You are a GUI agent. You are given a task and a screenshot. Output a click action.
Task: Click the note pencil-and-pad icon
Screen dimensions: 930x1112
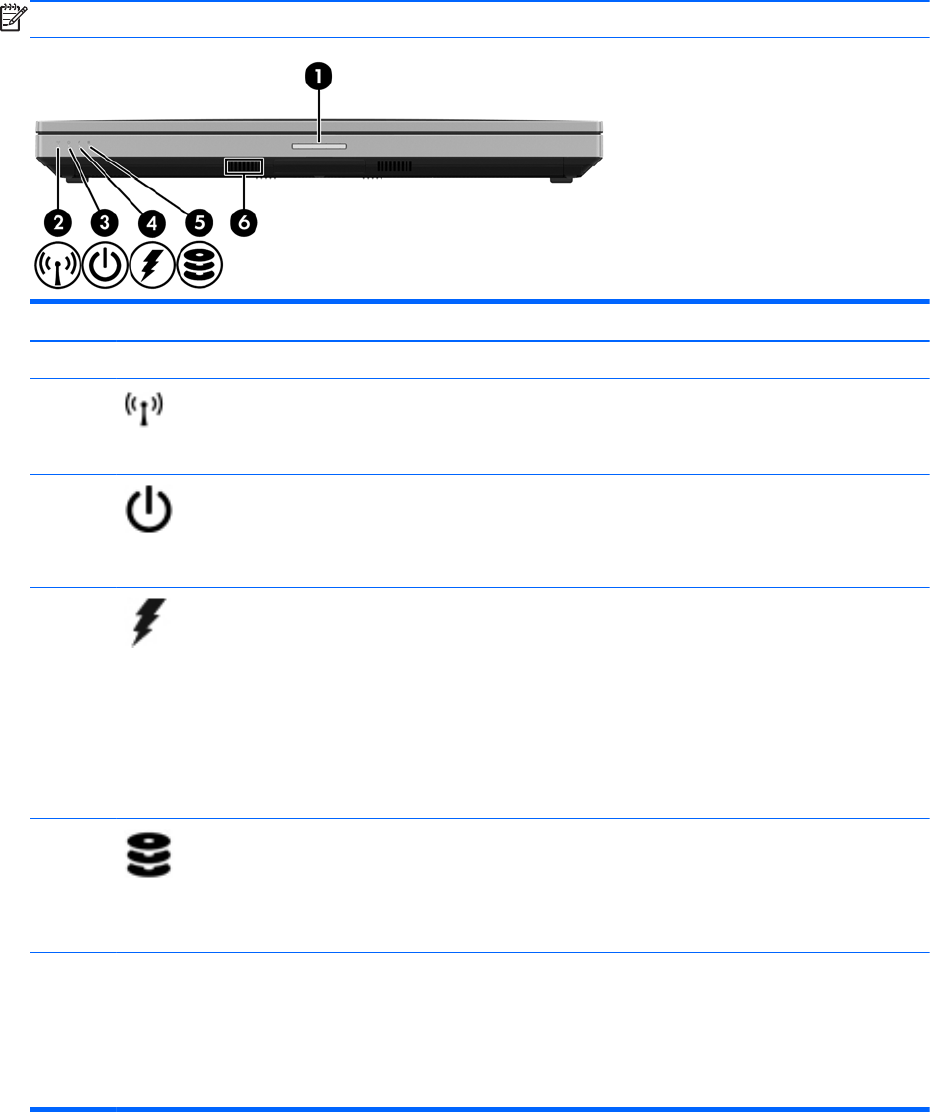[x=13, y=18]
